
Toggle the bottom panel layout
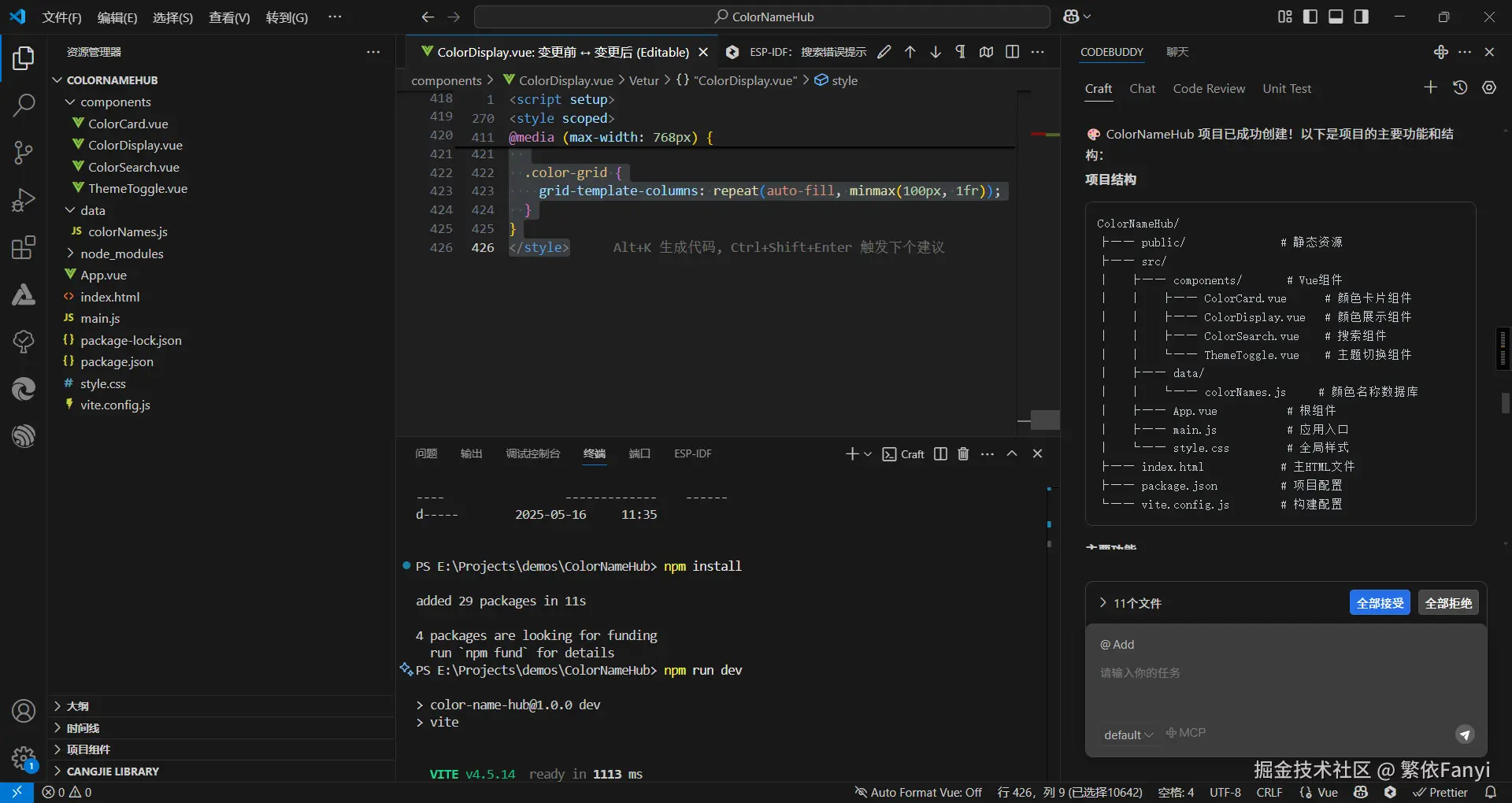pos(1336,17)
